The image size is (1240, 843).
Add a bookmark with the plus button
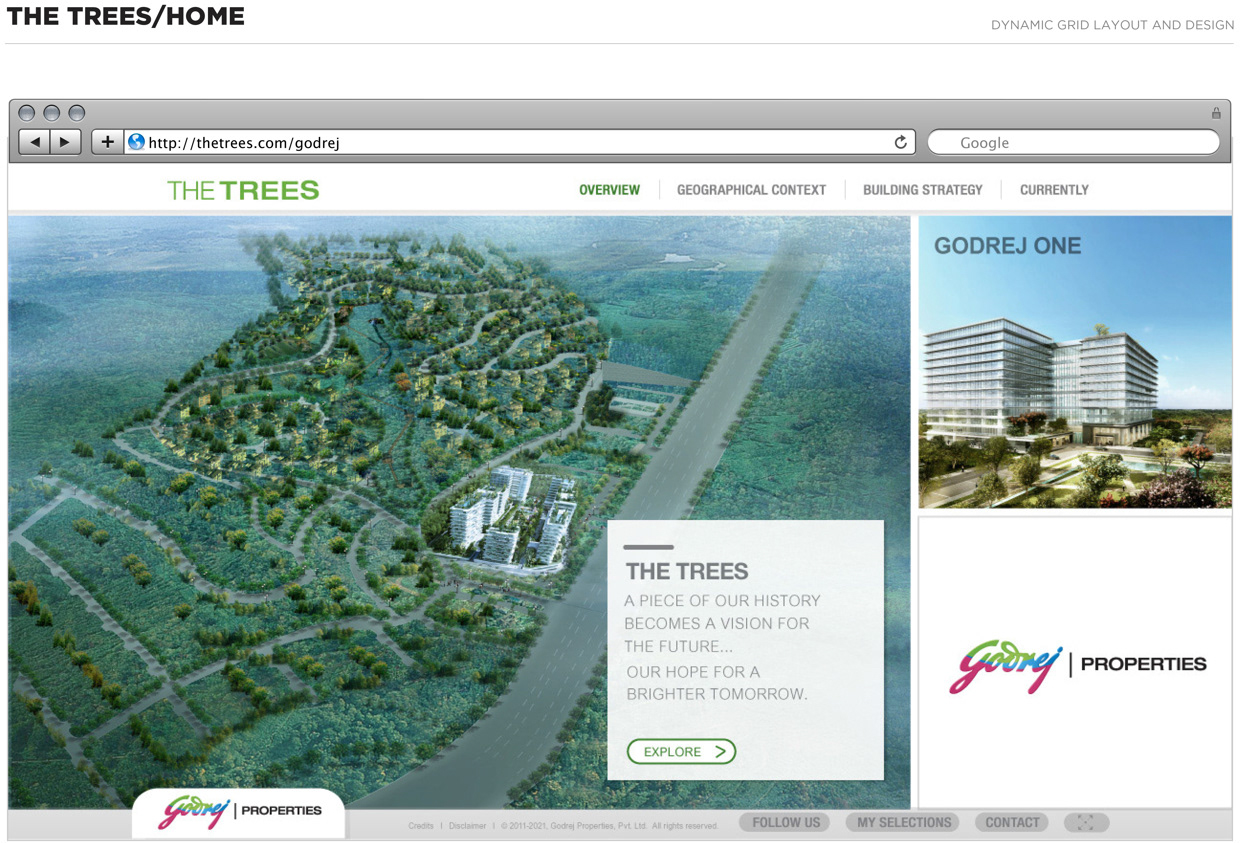click(x=107, y=142)
